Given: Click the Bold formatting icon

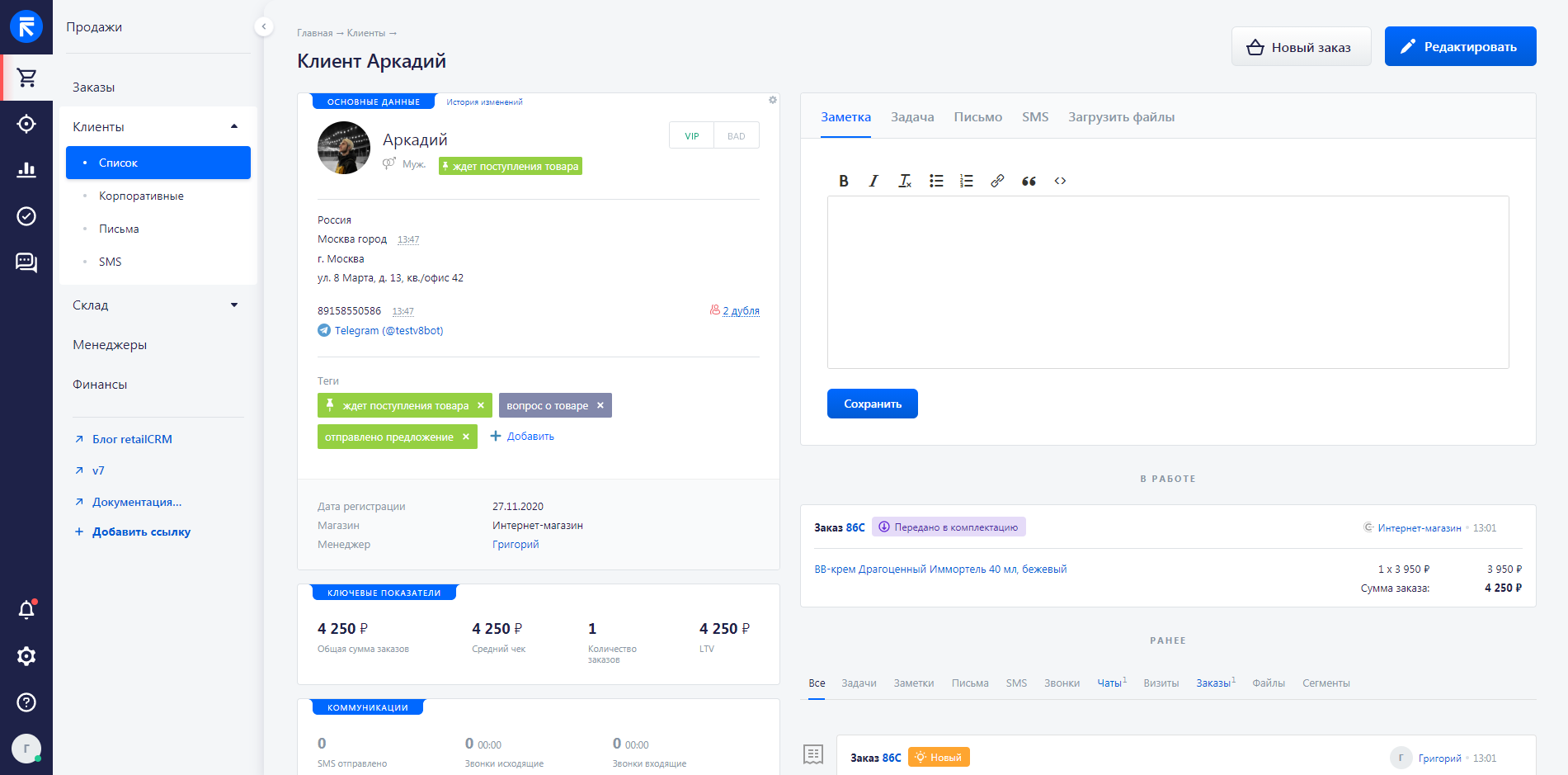Looking at the screenshot, I should pos(843,181).
